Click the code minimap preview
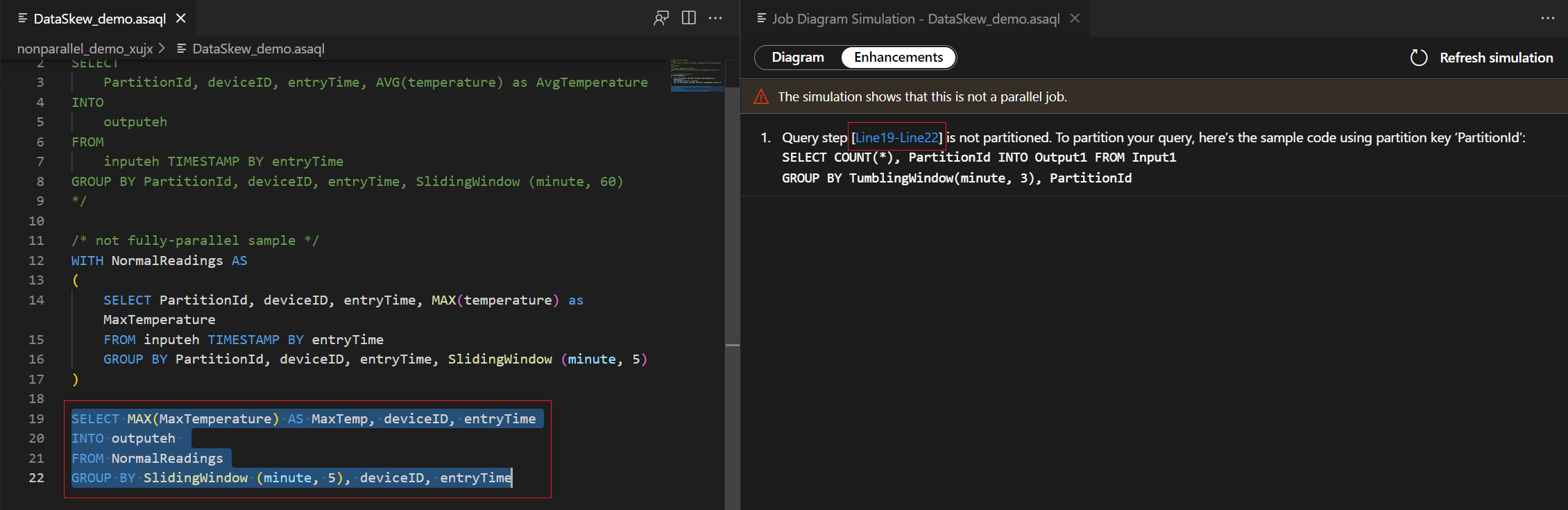This screenshot has width=1568, height=510. pos(697,75)
